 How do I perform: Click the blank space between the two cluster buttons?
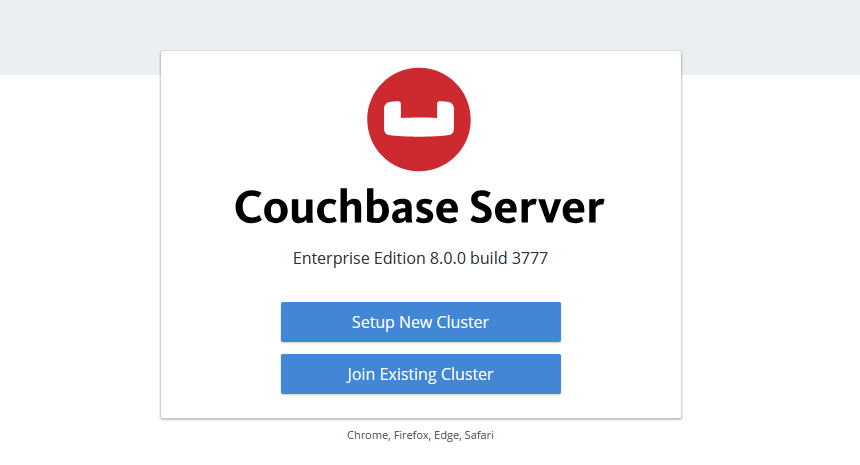[420, 348]
